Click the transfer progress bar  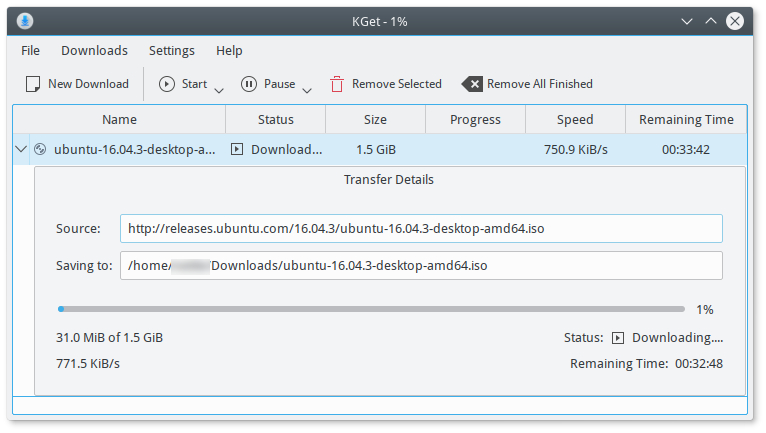tap(371, 309)
